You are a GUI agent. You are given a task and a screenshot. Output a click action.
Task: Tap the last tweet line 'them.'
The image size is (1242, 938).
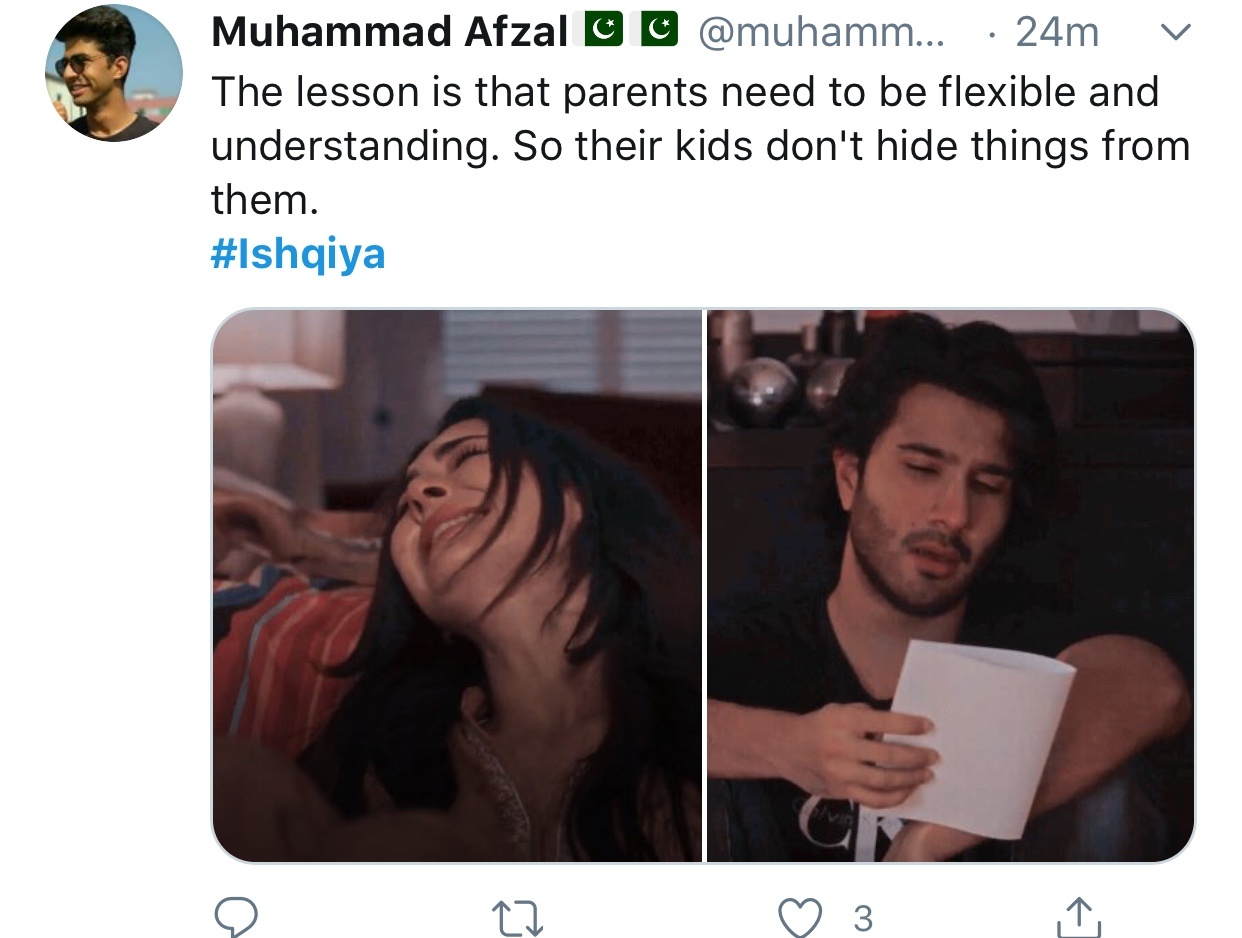(x=264, y=201)
